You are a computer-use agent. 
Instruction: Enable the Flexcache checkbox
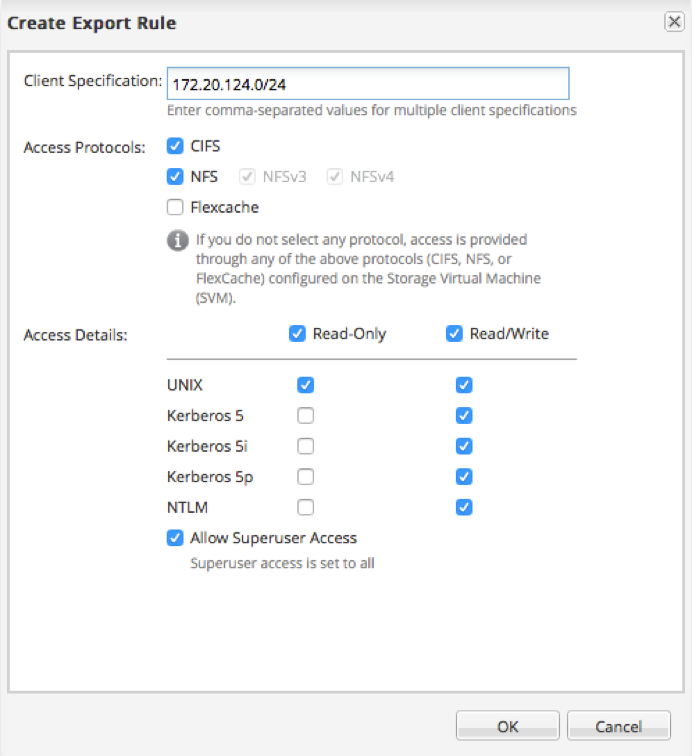(x=175, y=208)
